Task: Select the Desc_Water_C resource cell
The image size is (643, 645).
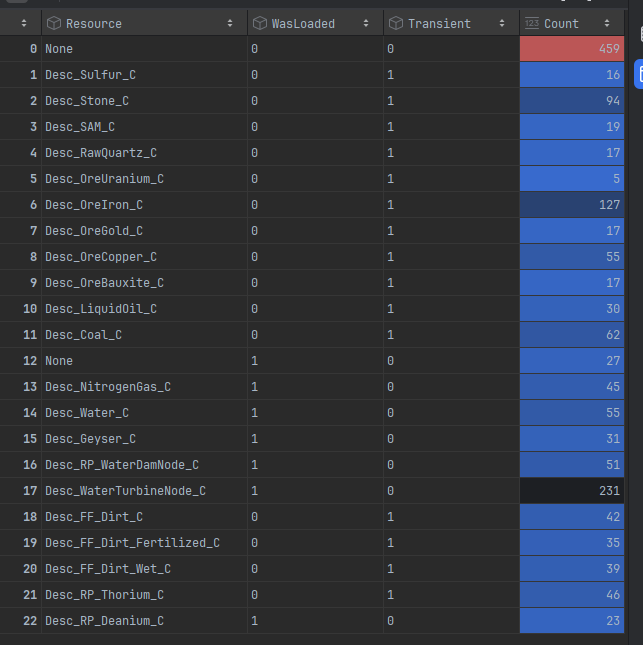Action: coord(144,413)
